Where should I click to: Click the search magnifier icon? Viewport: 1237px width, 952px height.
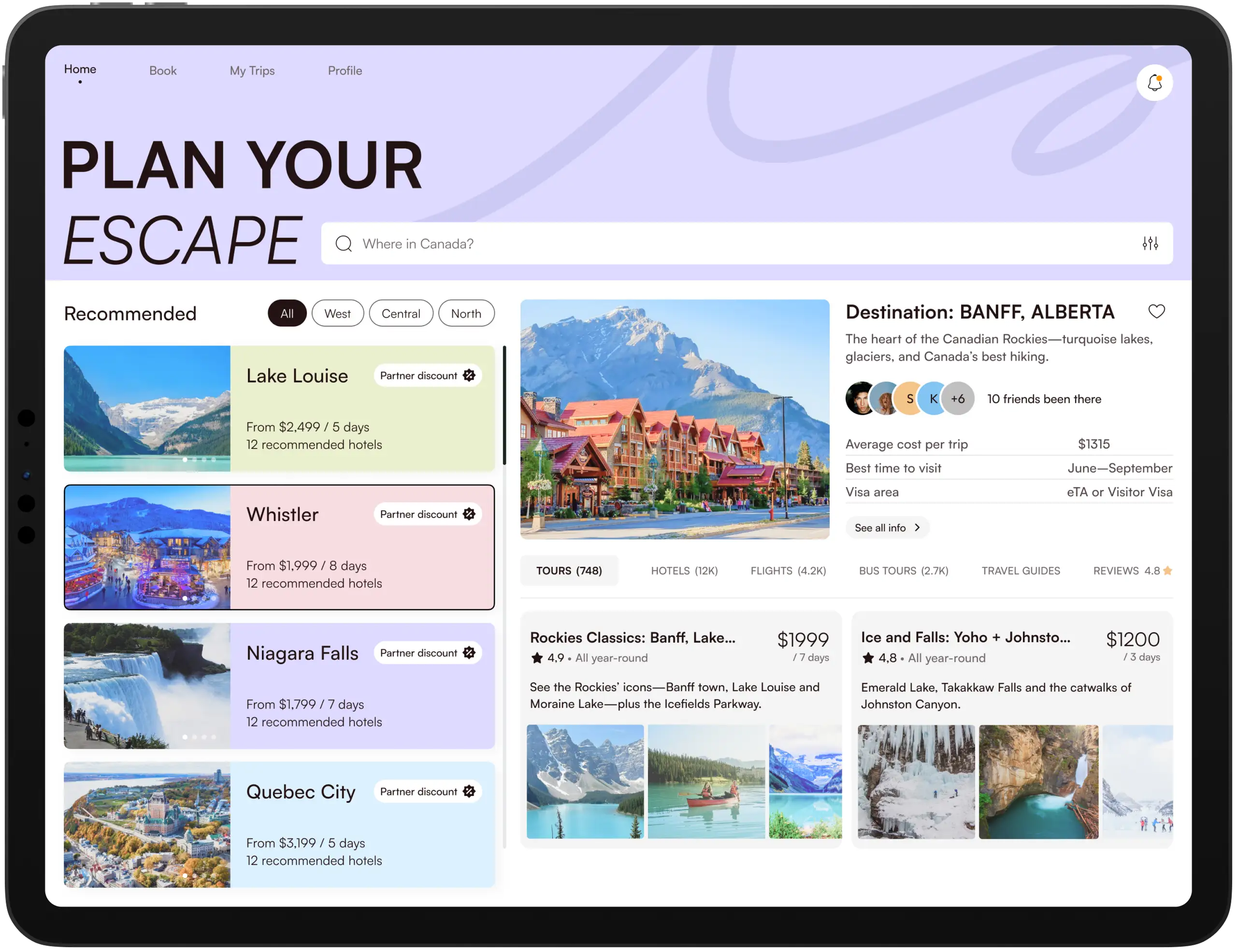[343, 244]
